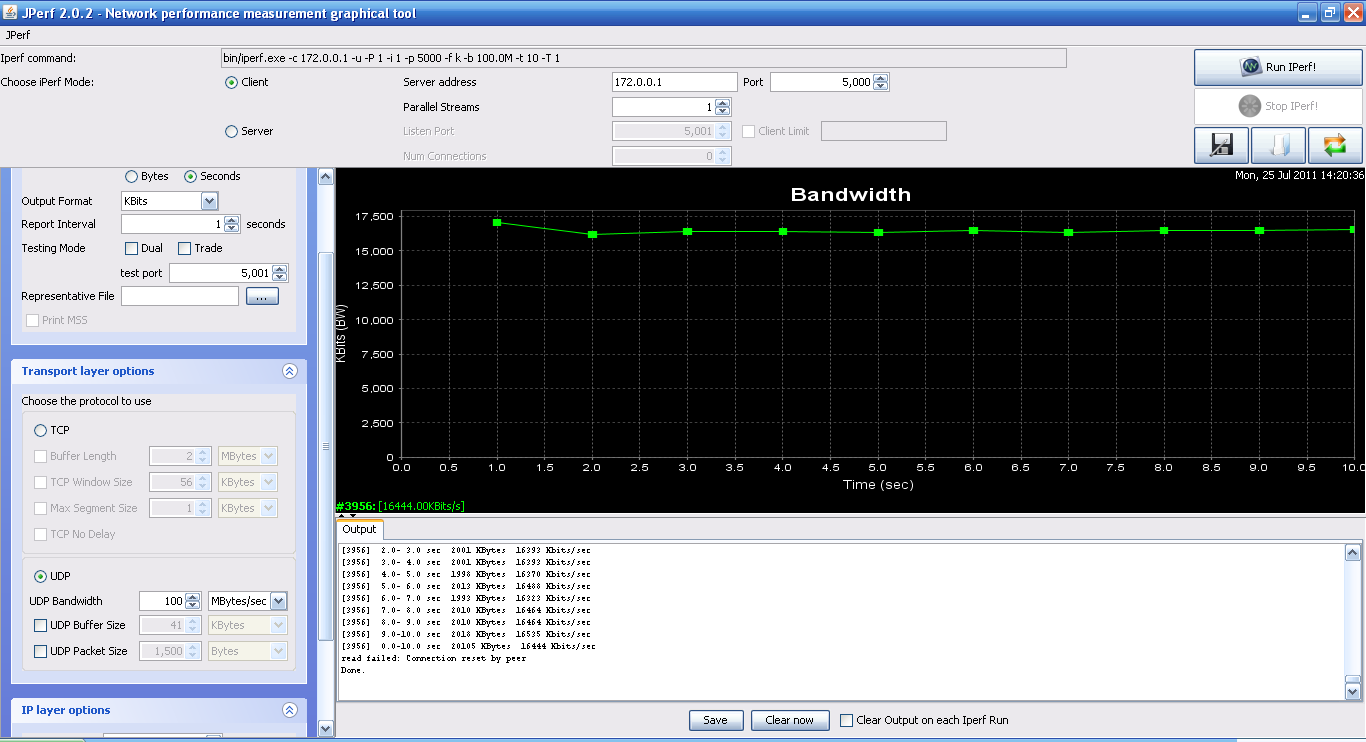
Task: Click the orange-green restore defaults arrows icon
Action: coord(1335,146)
